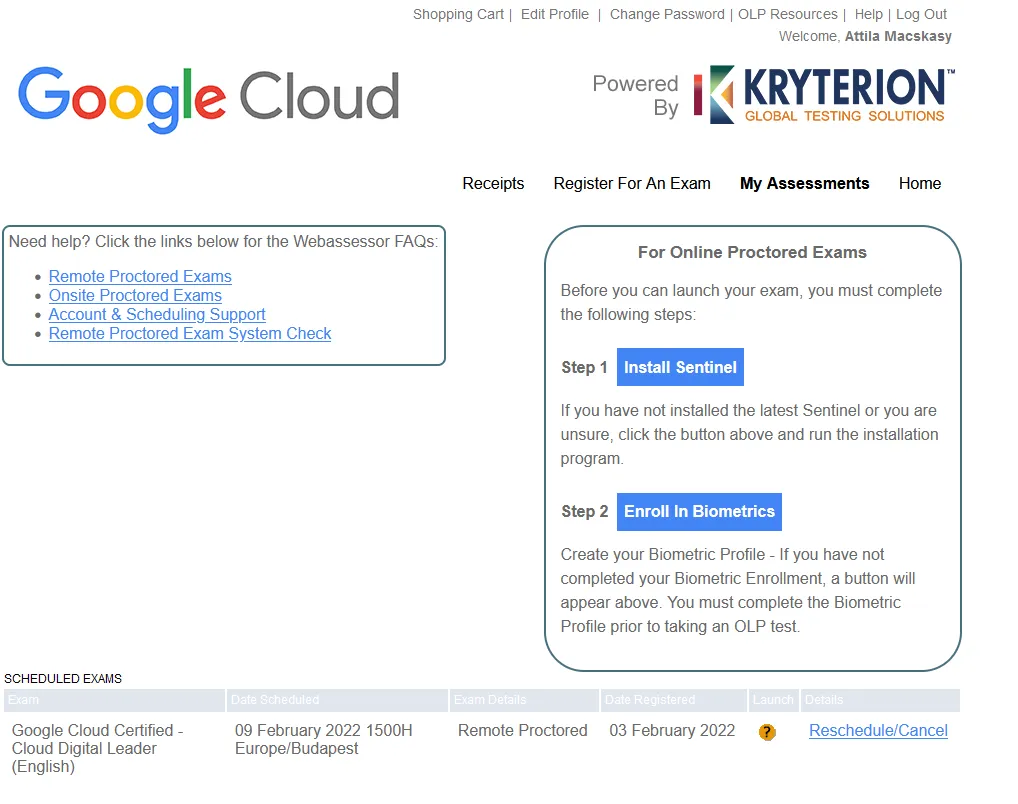Open the Receipts menu item
The width and height of the screenshot is (1018, 804).
(x=493, y=184)
